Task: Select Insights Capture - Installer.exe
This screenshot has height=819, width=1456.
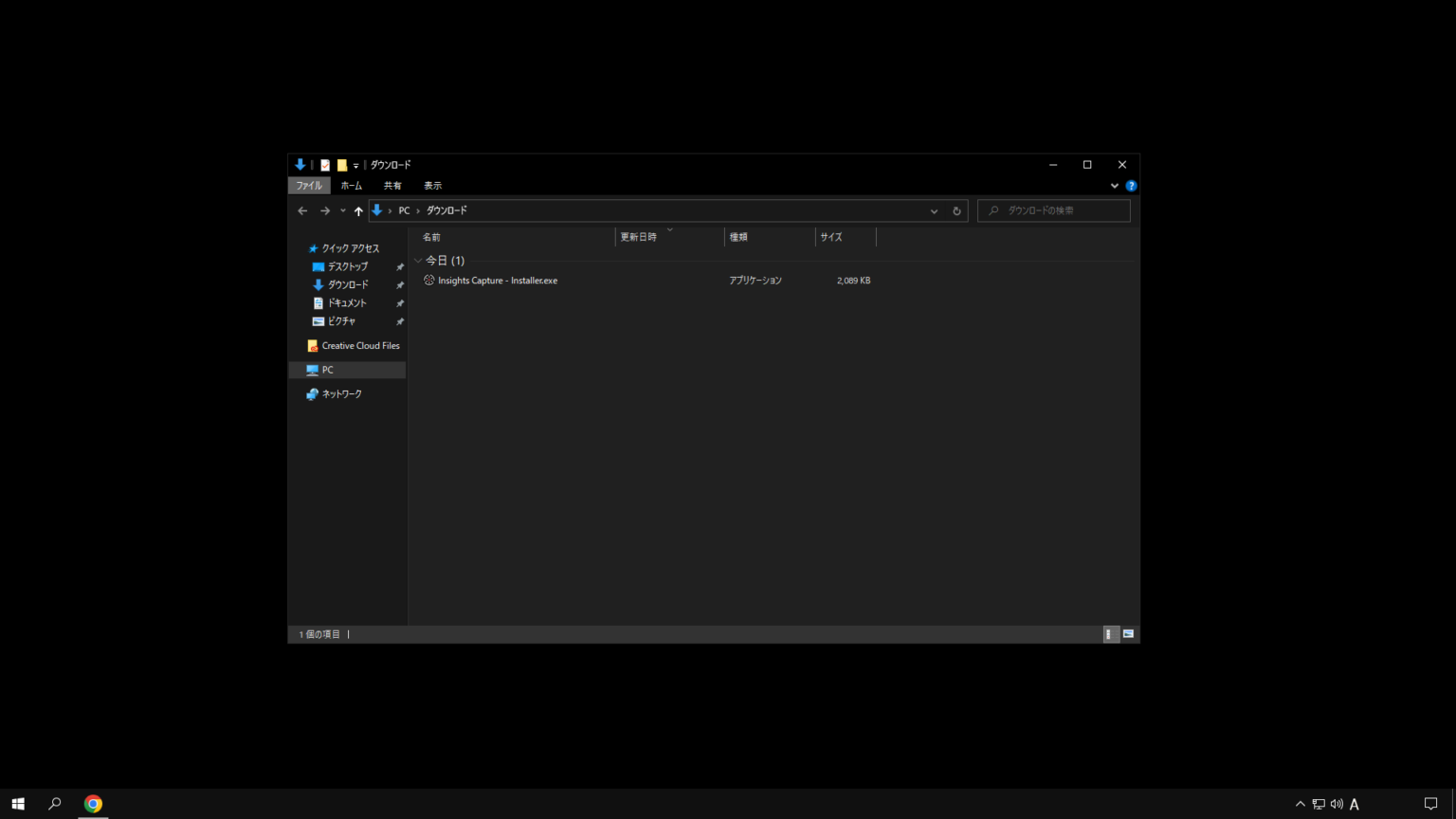Action: tap(498, 280)
